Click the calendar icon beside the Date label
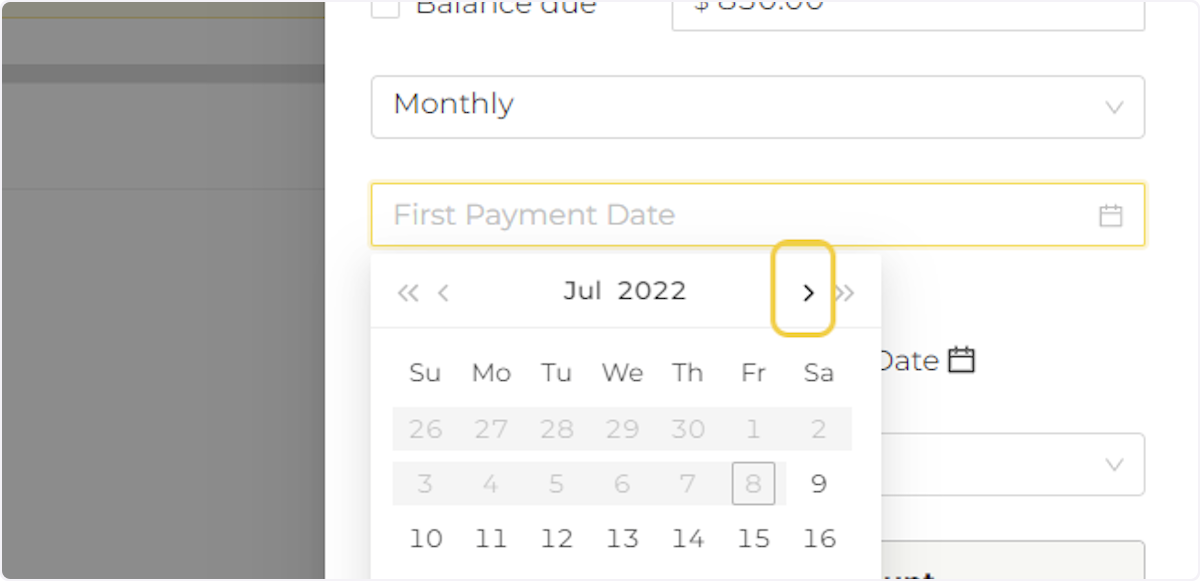The image size is (1200, 581). 959,360
